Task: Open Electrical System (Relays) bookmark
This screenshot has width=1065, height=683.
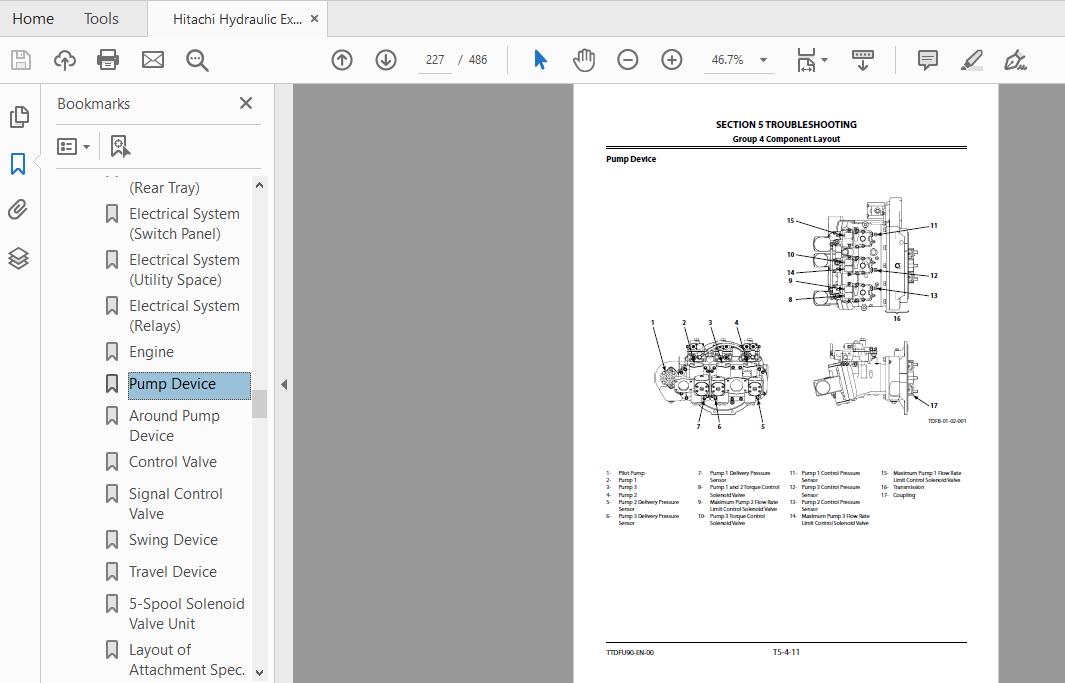Action: pyautogui.click(x=184, y=316)
